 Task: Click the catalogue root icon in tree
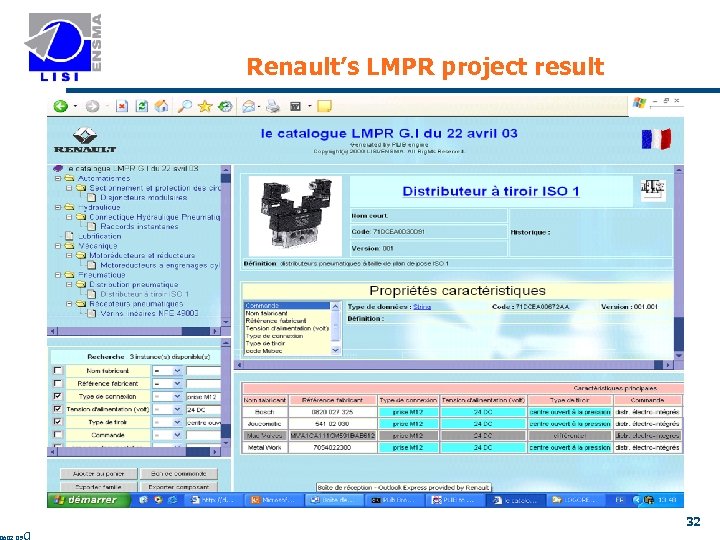pos(58,169)
